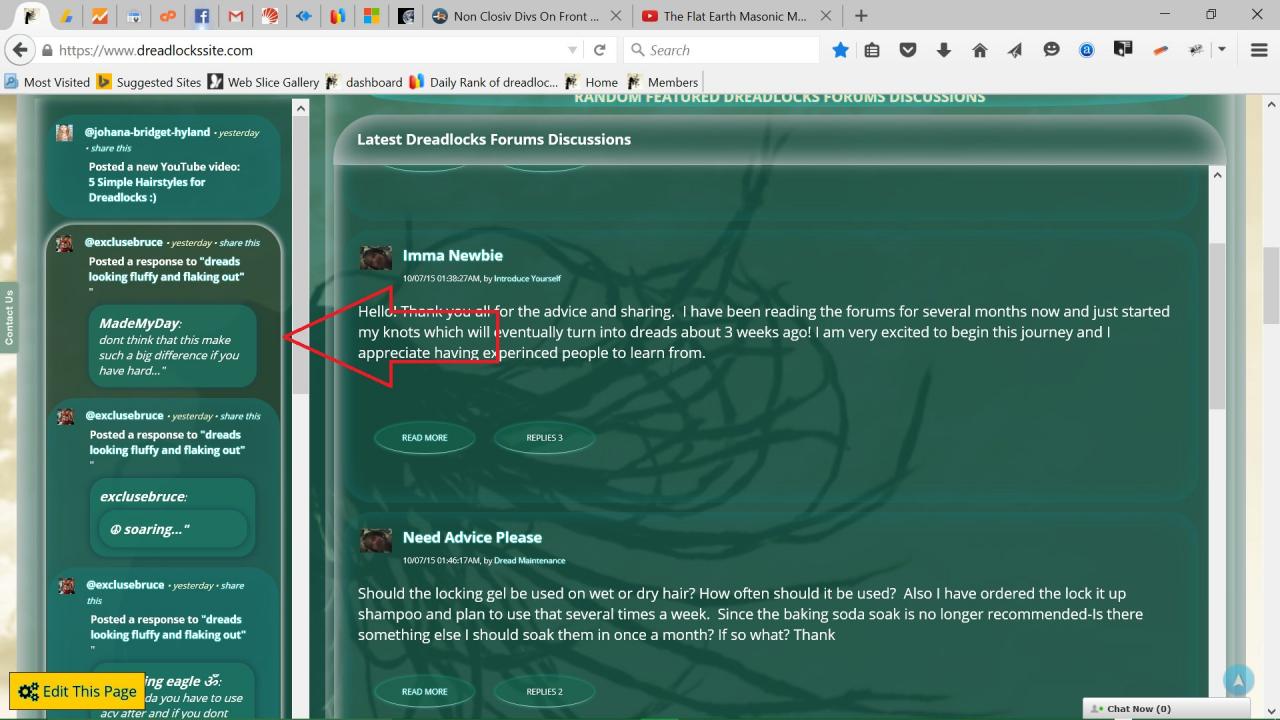This screenshot has height=720, width=1280.
Task: Expand the dropdown arrow beside the bug icon
Action: point(1222,50)
